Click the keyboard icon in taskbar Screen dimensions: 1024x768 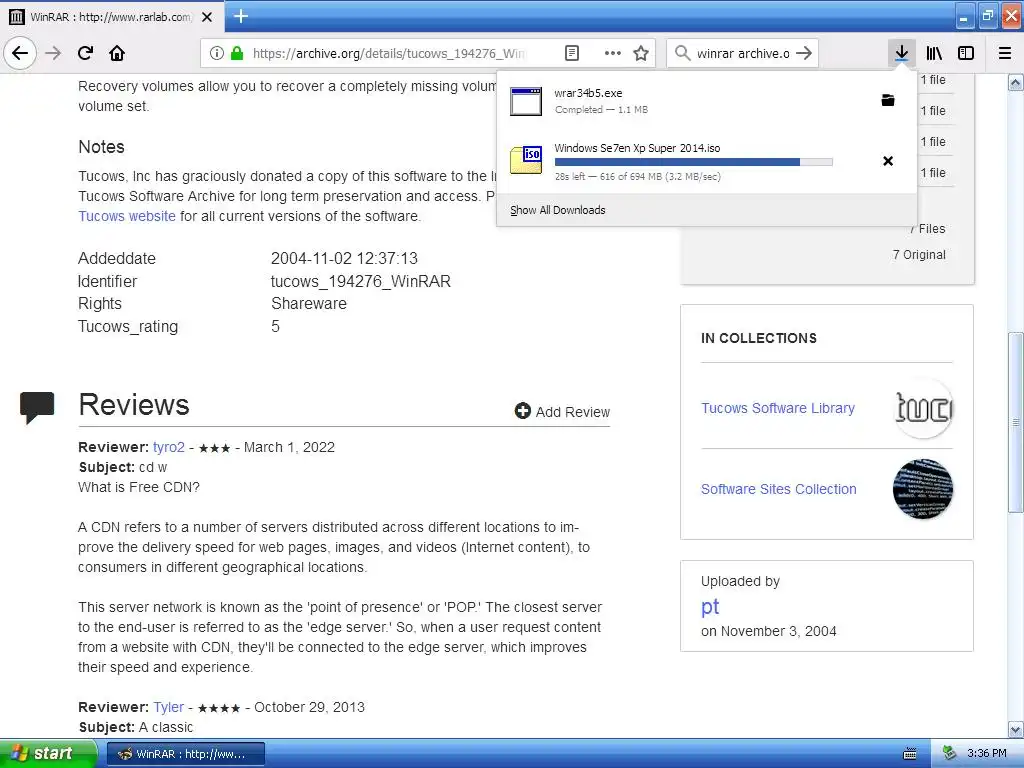(x=909, y=754)
